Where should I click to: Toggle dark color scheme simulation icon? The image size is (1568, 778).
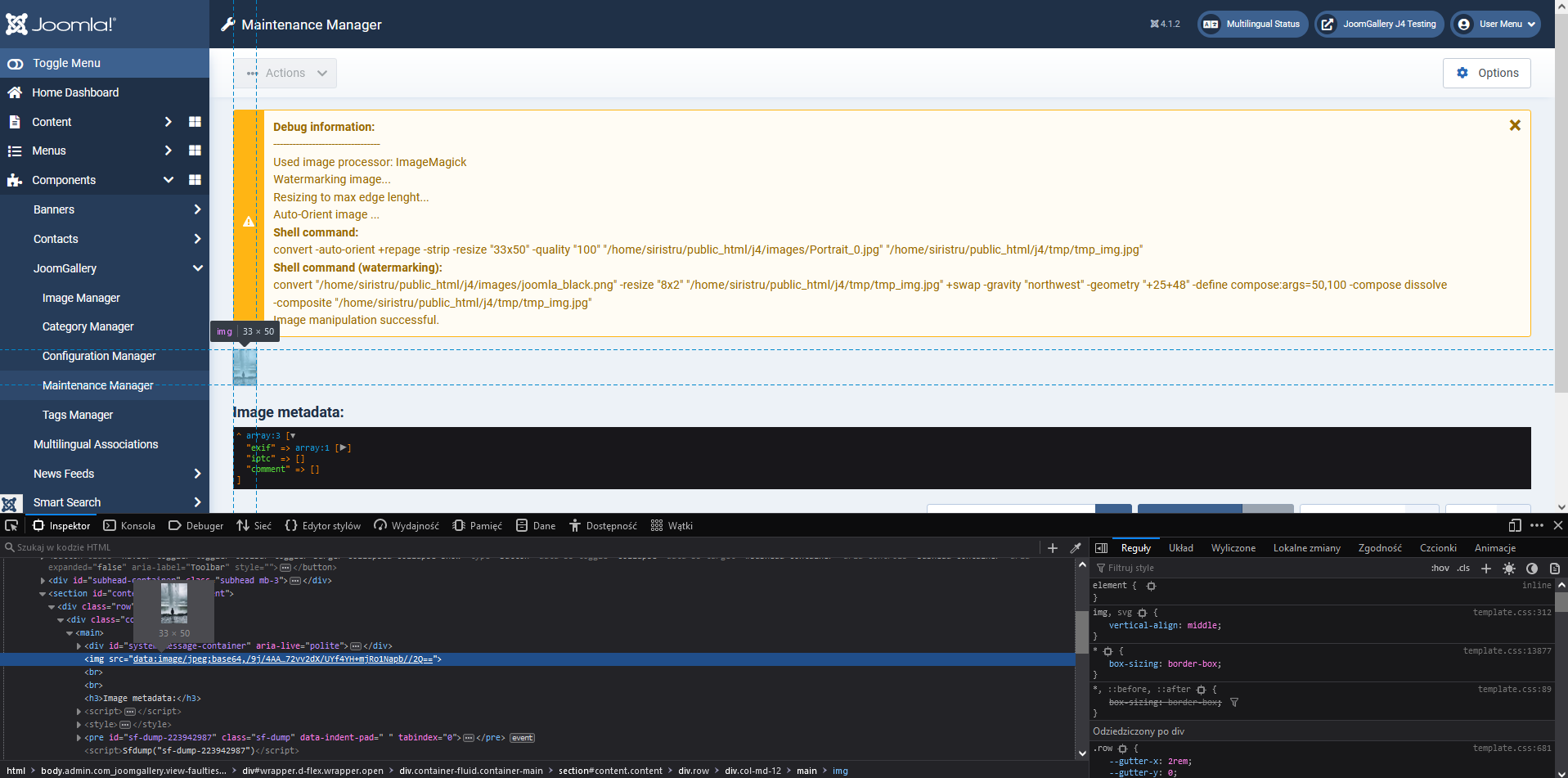point(1532,568)
